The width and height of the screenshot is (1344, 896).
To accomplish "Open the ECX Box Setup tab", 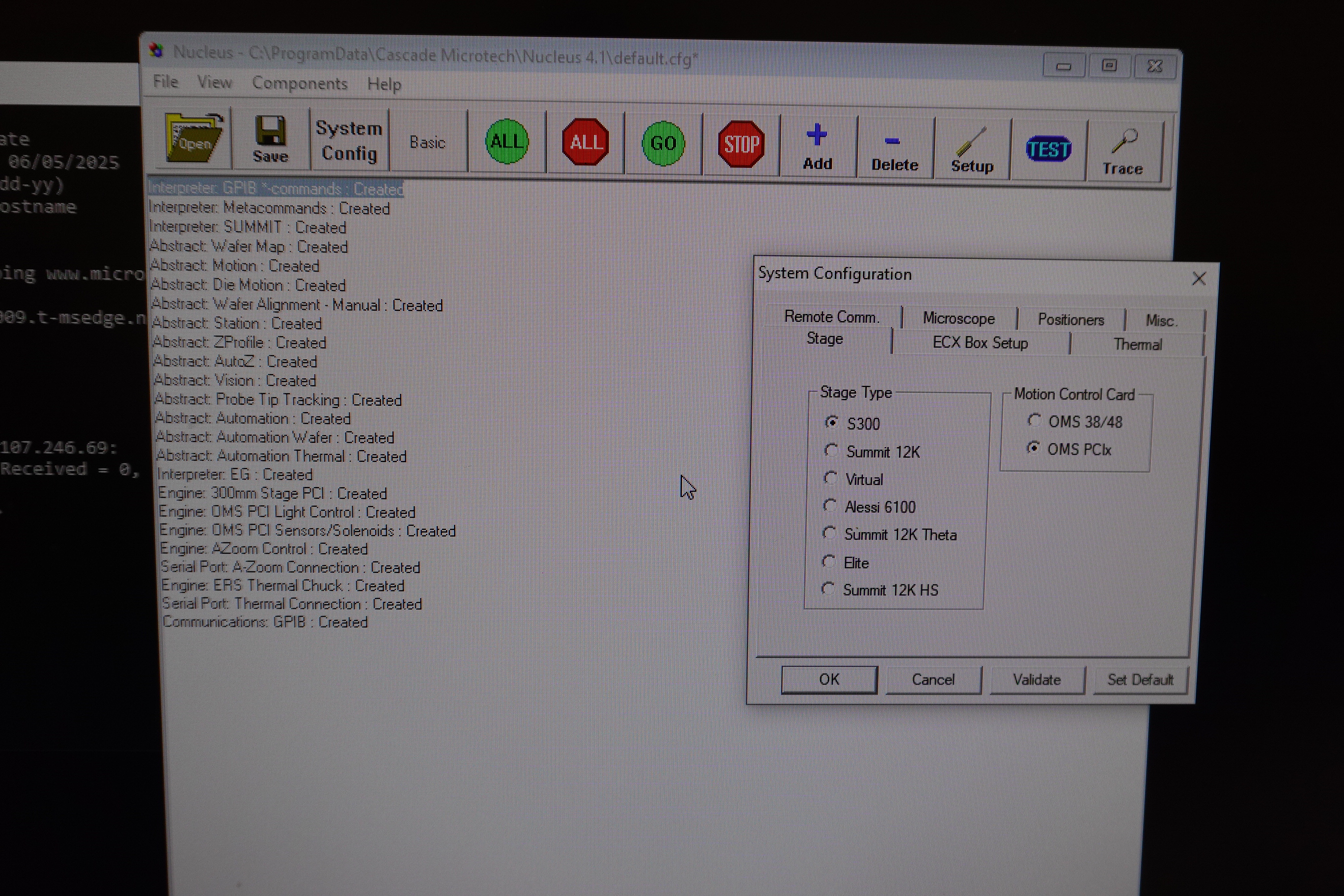I will click(980, 343).
